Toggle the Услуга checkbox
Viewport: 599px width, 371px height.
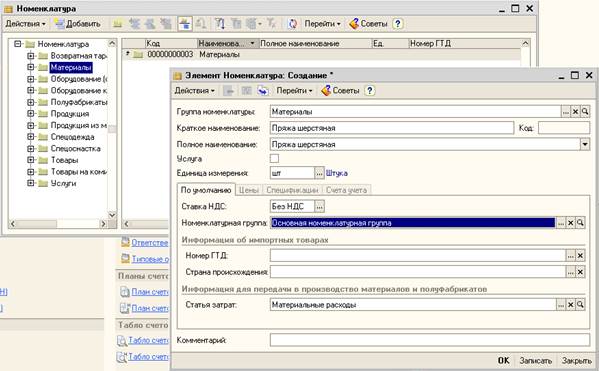click(x=274, y=158)
